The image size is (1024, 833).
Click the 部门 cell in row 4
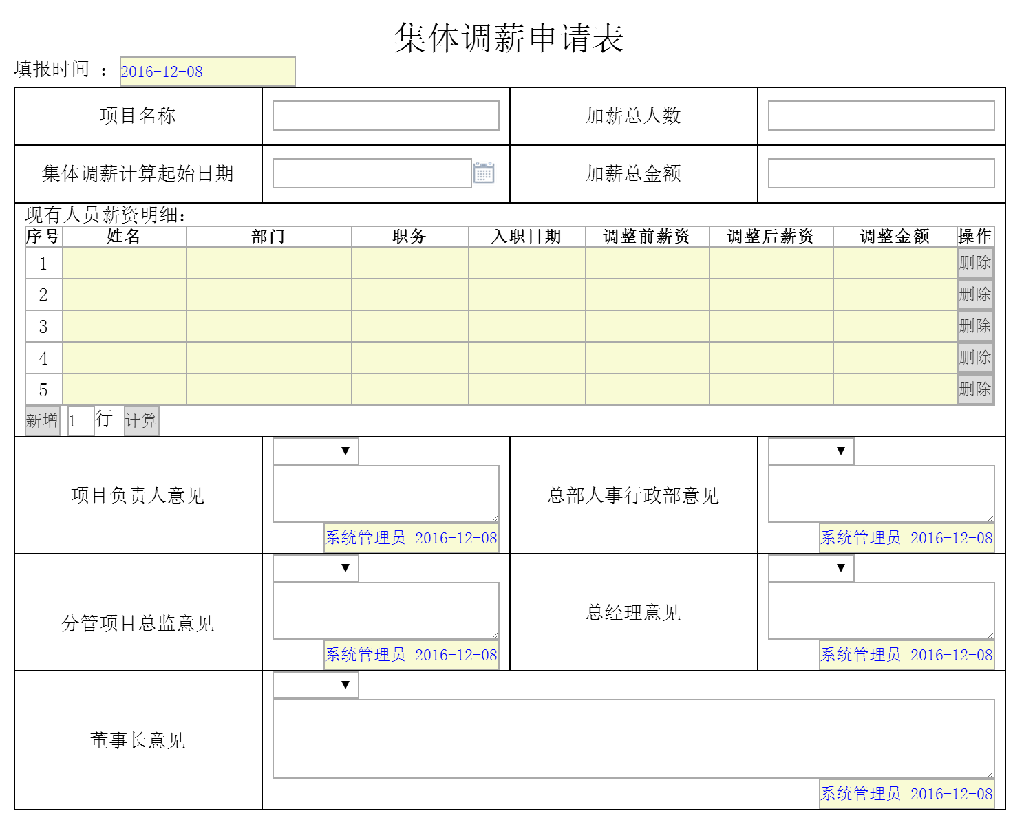click(x=269, y=358)
